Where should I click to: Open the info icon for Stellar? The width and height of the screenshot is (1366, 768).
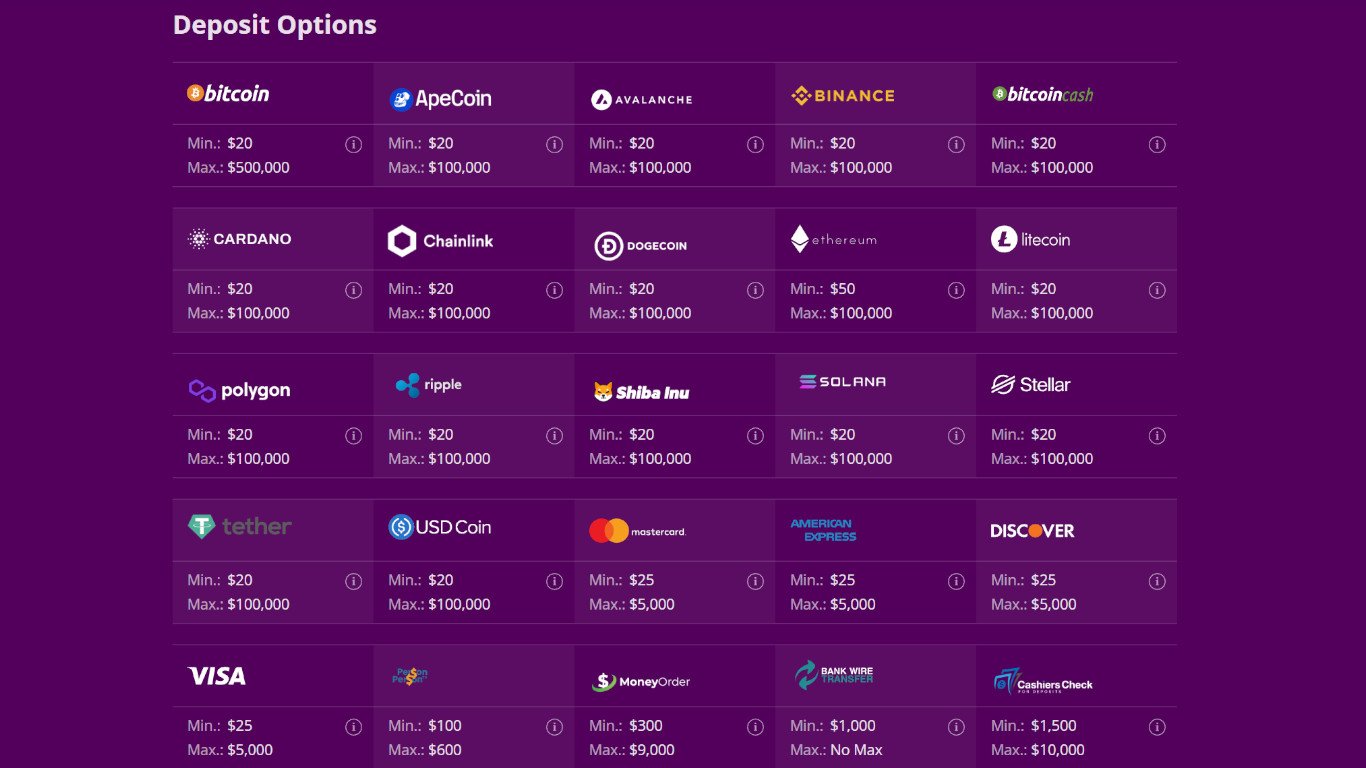[x=1157, y=436]
